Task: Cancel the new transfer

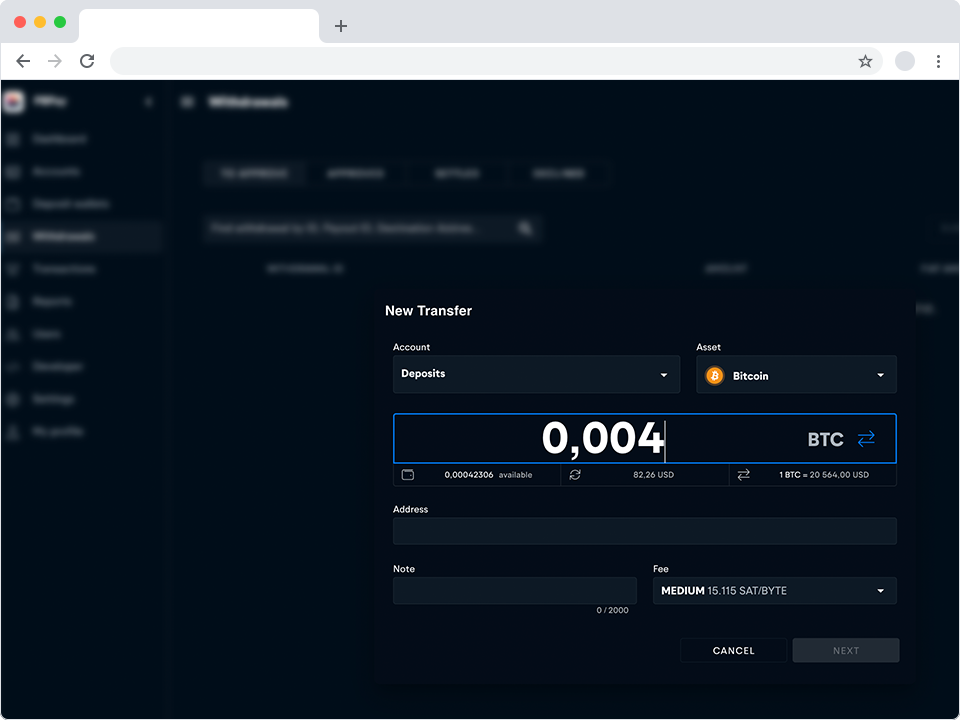Action: [733, 650]
